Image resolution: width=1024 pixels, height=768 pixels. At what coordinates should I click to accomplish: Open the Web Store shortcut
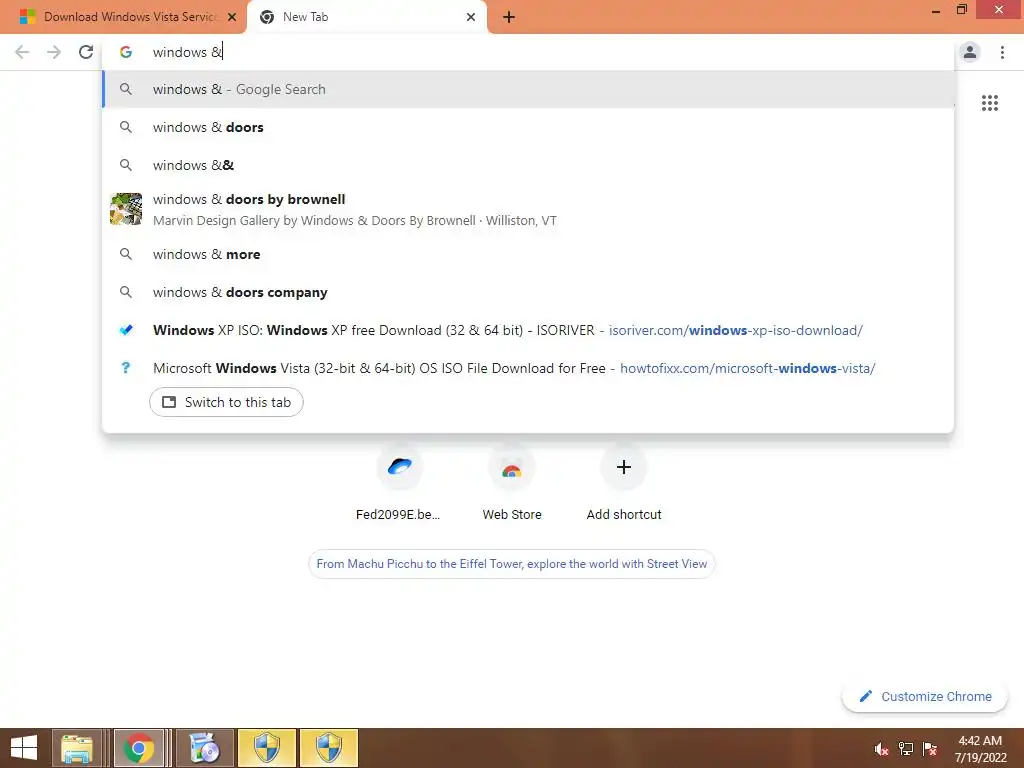[x=511, y=483]
